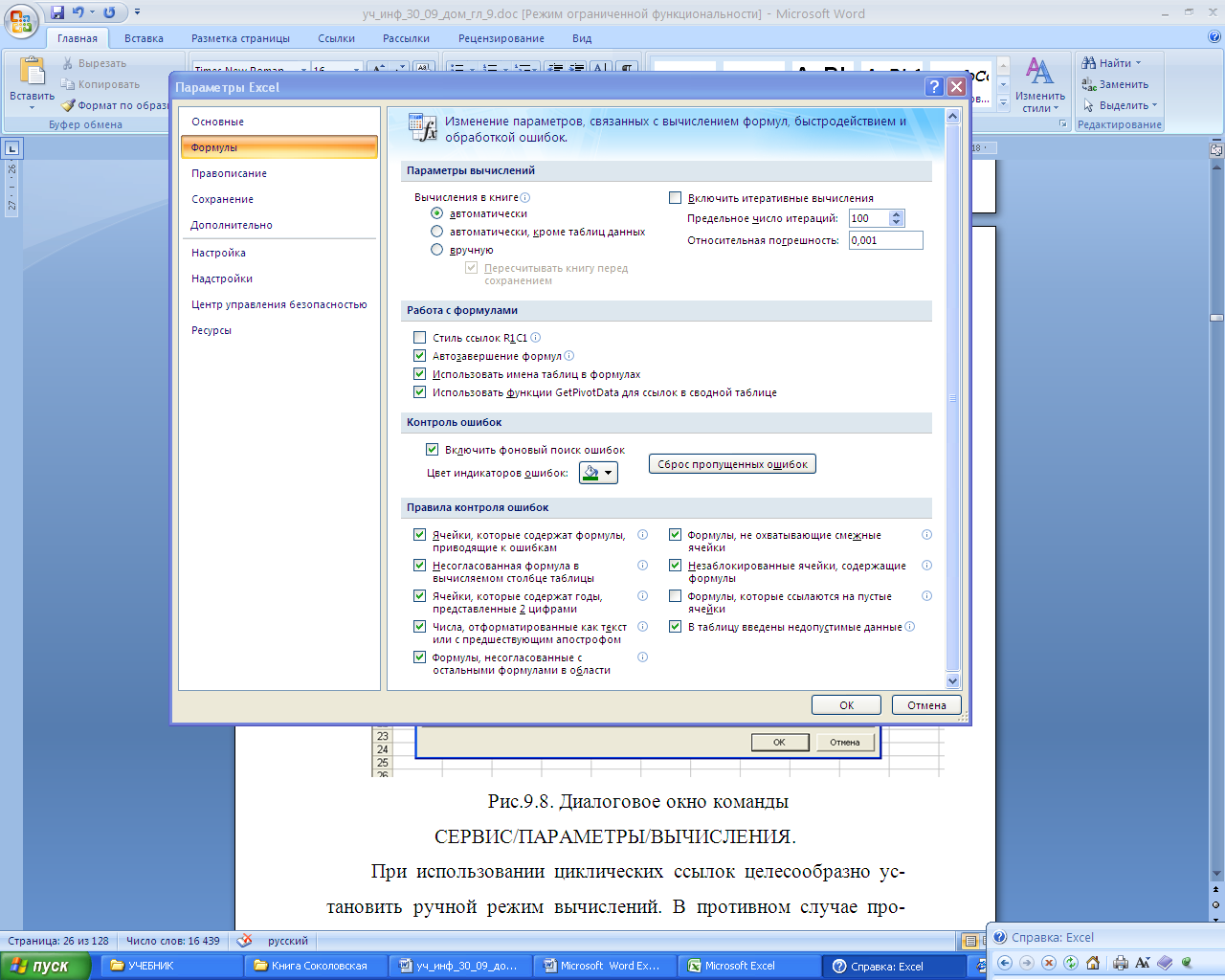Click the Stop icon in Справка Excel toolbar
This screenshot has width=1225, height=980.
[1049, 963]
